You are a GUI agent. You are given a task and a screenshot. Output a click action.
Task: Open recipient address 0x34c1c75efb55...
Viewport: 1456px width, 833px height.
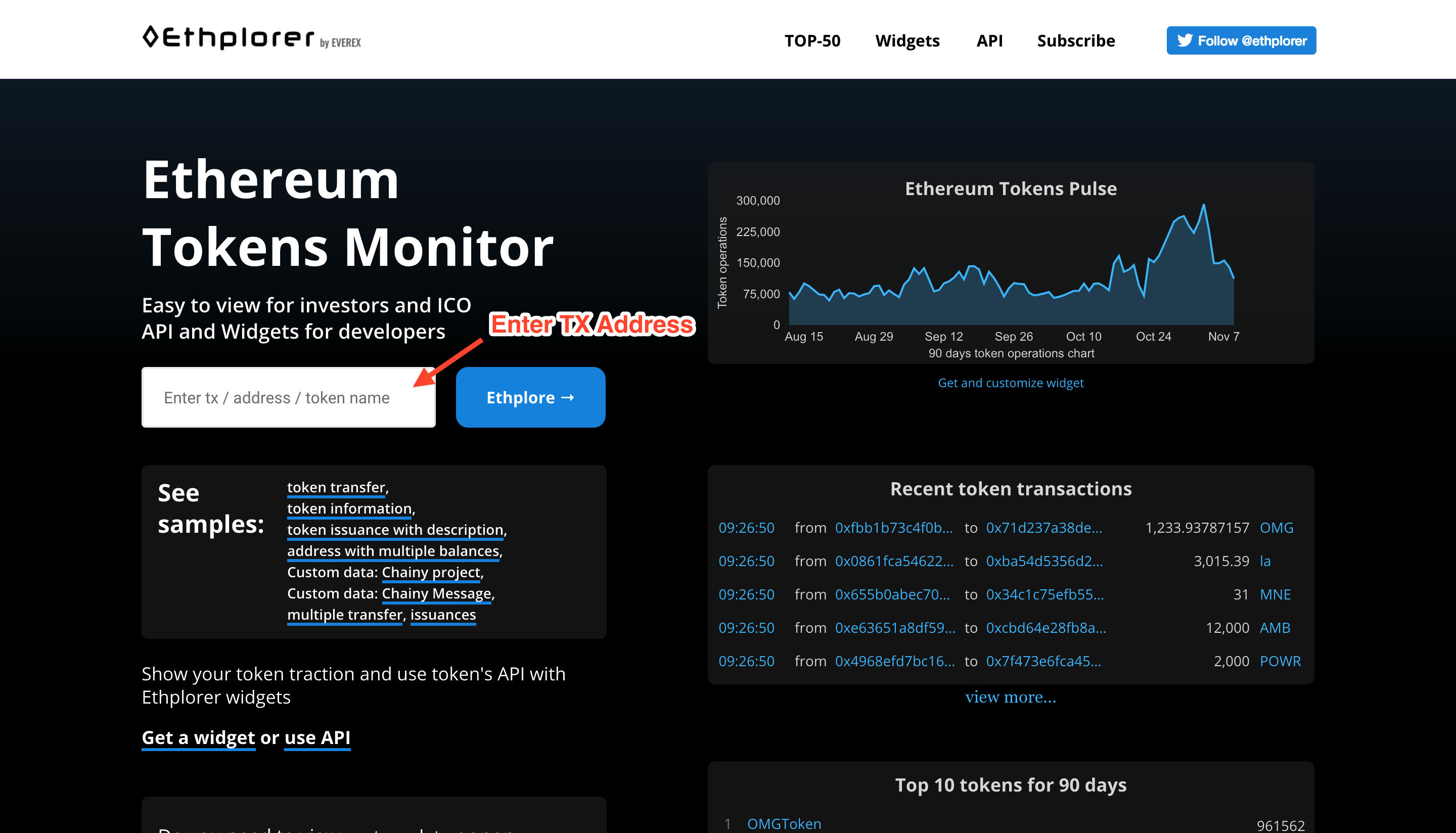[1044, 594]
